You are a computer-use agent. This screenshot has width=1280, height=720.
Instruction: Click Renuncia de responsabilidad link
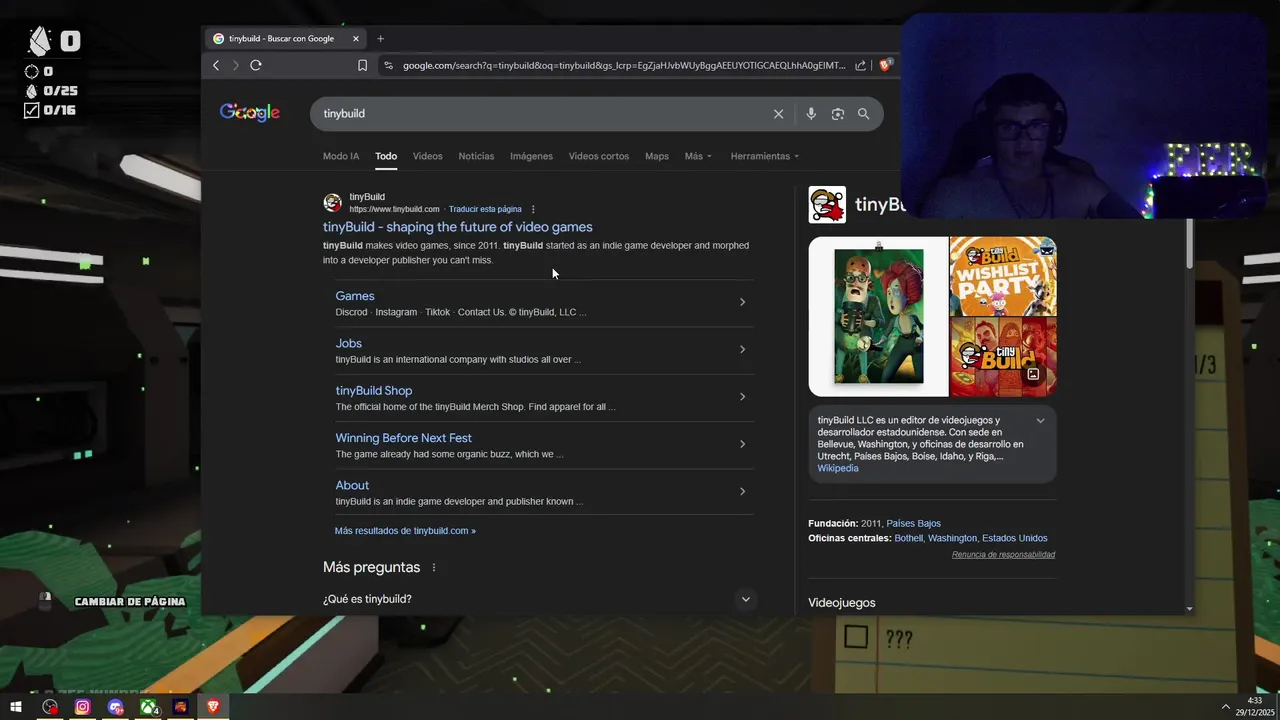click(1003, 554)
